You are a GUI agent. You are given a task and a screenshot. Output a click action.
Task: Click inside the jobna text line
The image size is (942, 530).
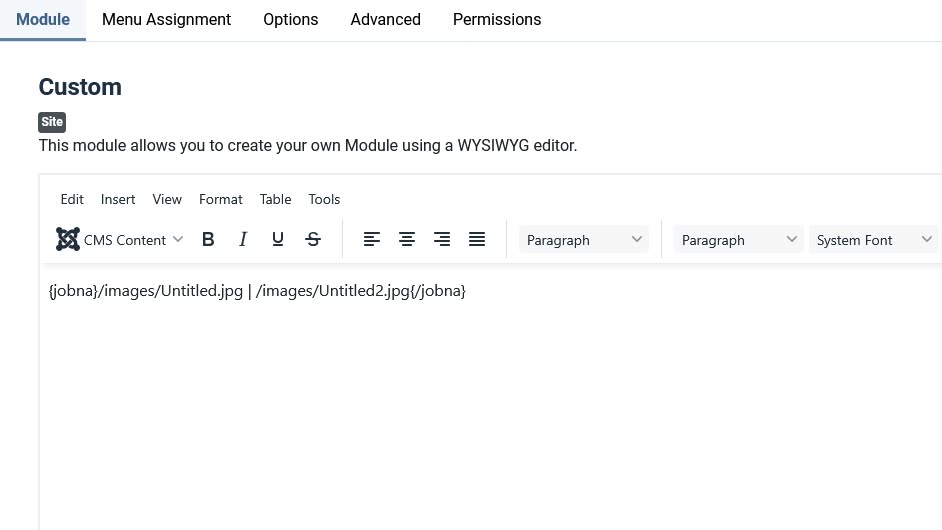tap(257, 291)
